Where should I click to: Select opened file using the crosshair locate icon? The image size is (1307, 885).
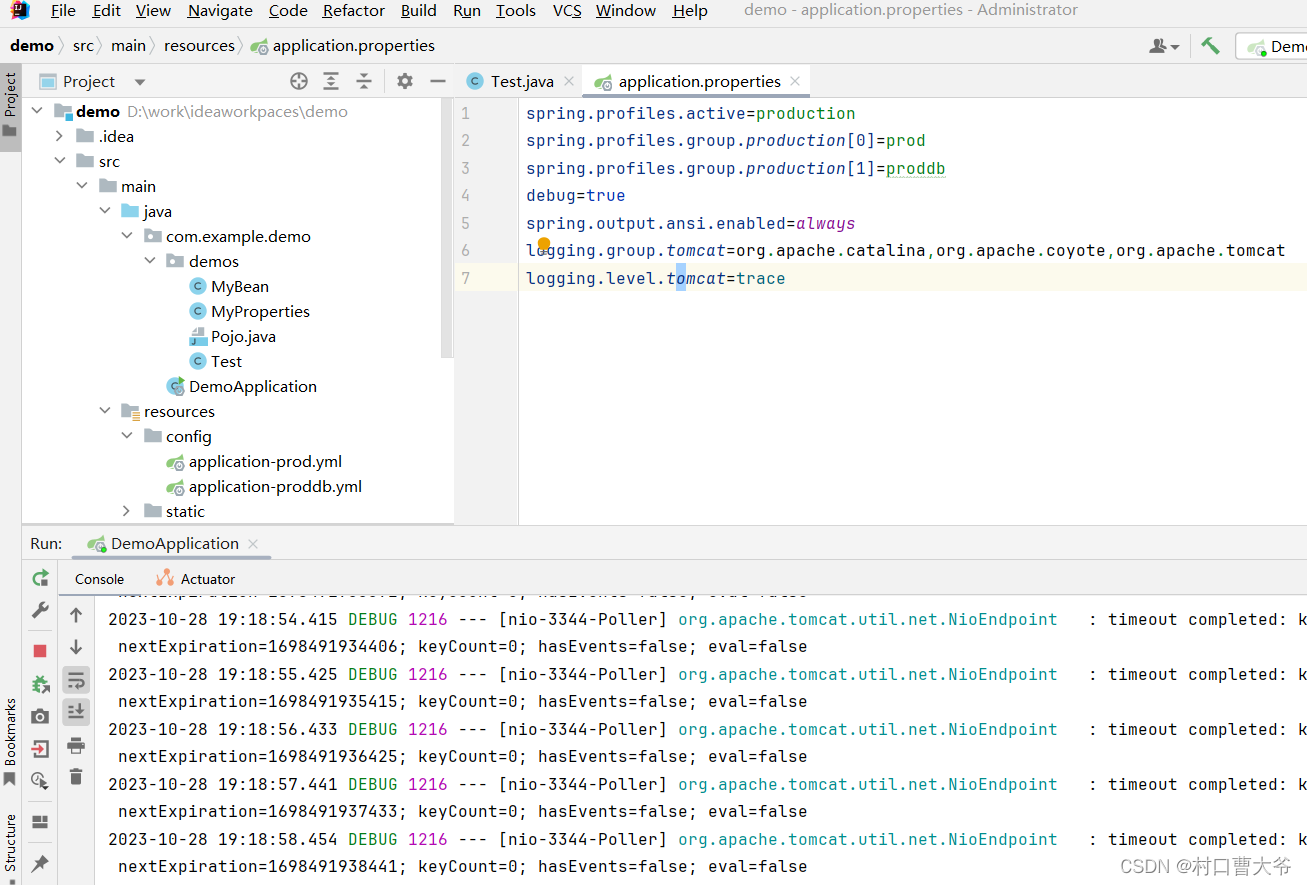coord(299,81)
